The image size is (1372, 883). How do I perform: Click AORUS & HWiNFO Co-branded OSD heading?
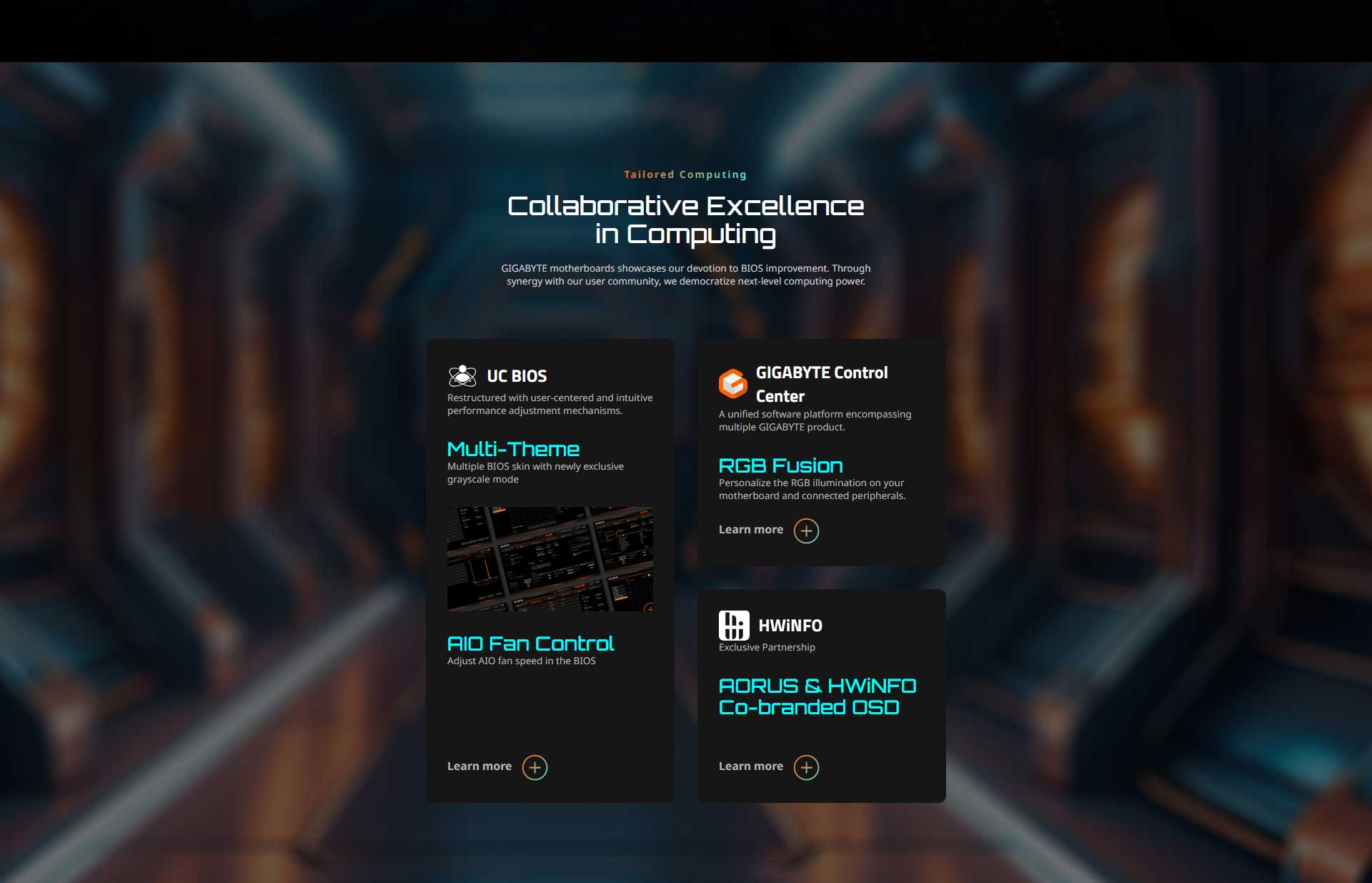pos(817,696)
